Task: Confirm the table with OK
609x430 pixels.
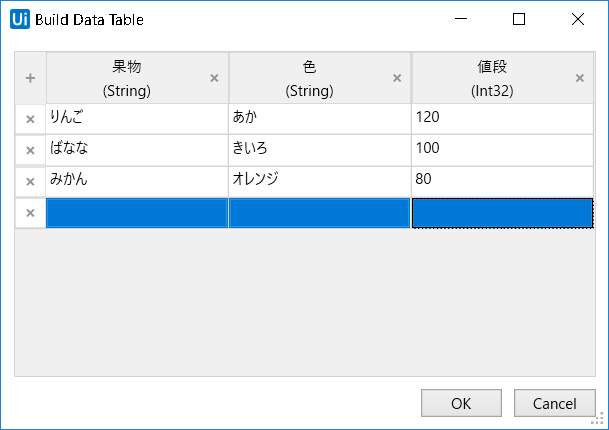Action: [461, 403]
